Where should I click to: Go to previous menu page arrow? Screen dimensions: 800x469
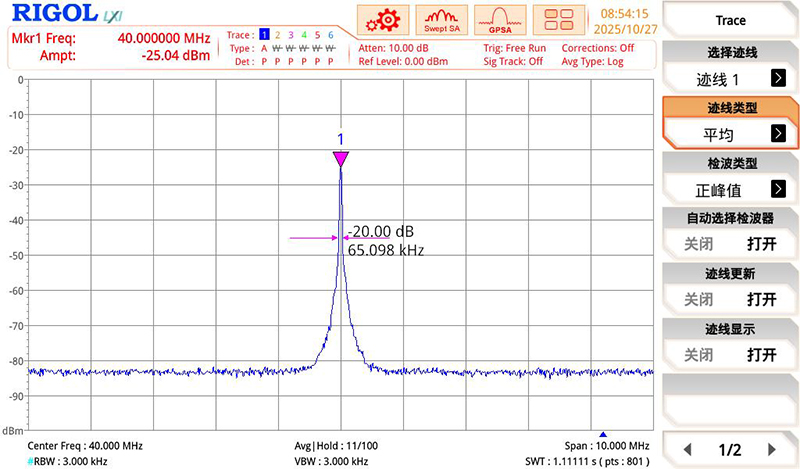[685, 449]
